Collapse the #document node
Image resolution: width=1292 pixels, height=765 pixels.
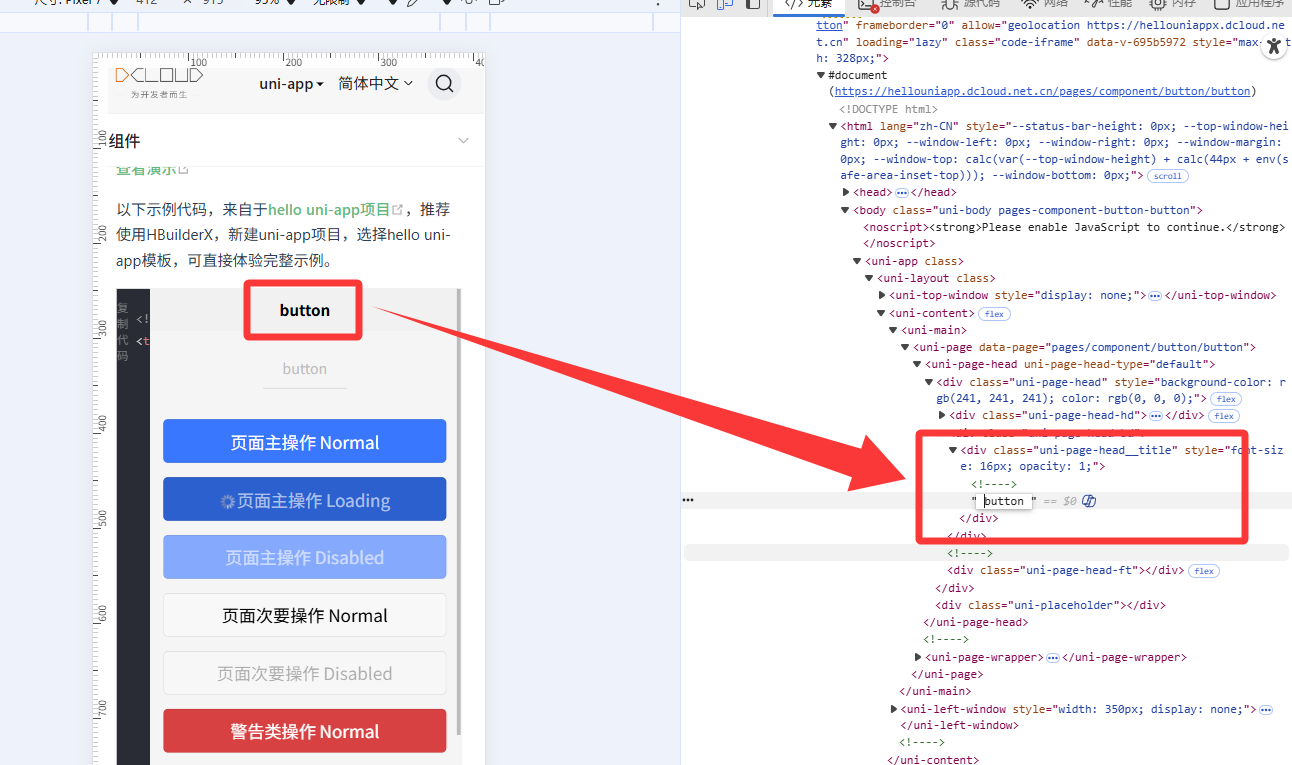821,75
